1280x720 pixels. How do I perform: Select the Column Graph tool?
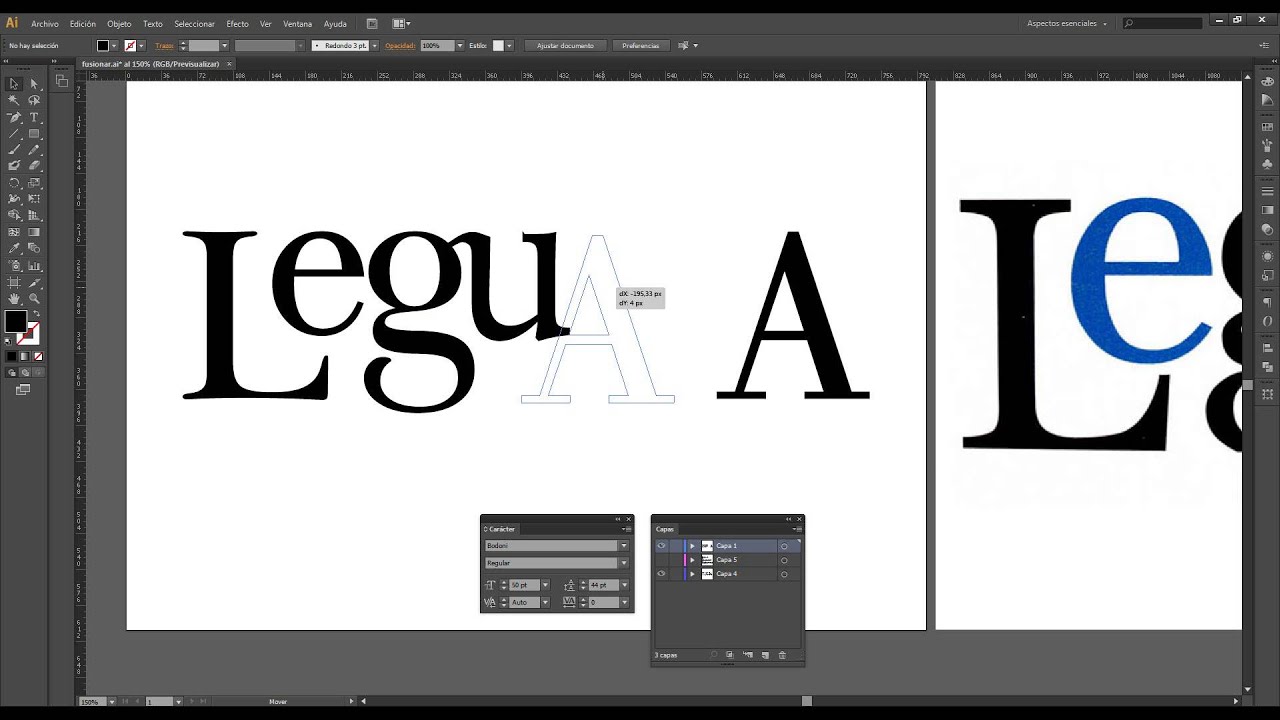coord(34,266)
